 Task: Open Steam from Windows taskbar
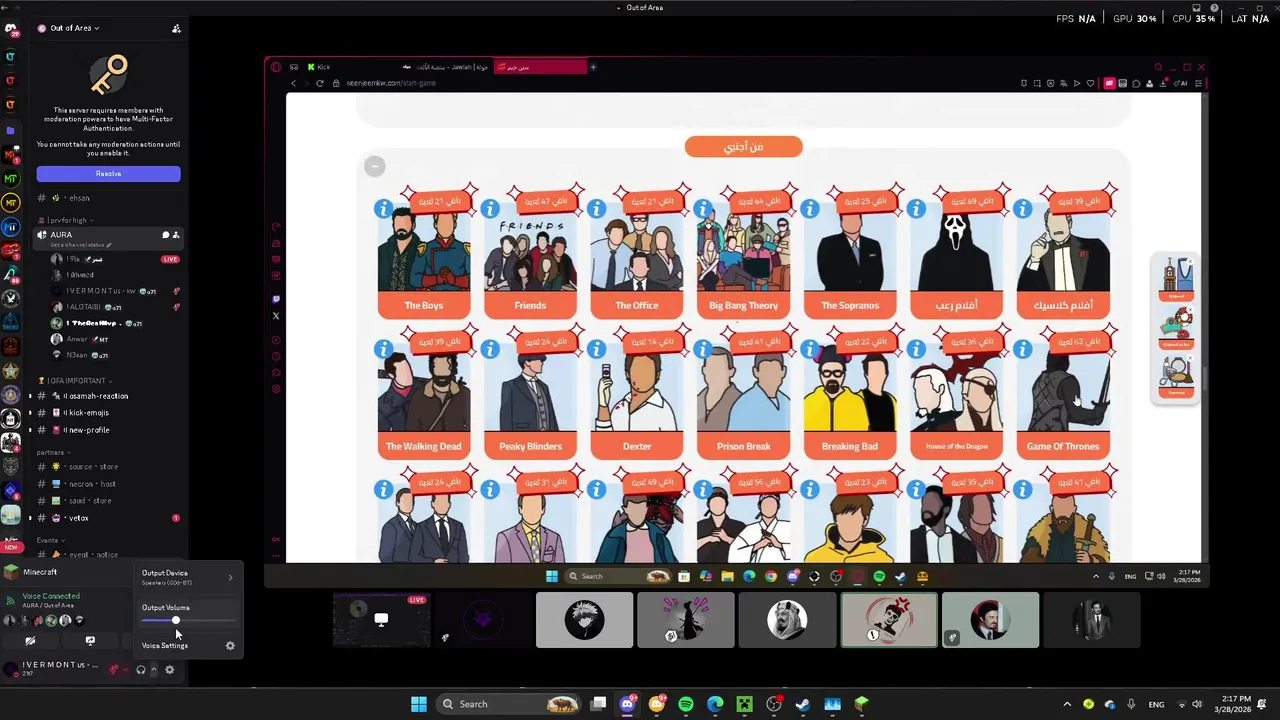[803, 704]
